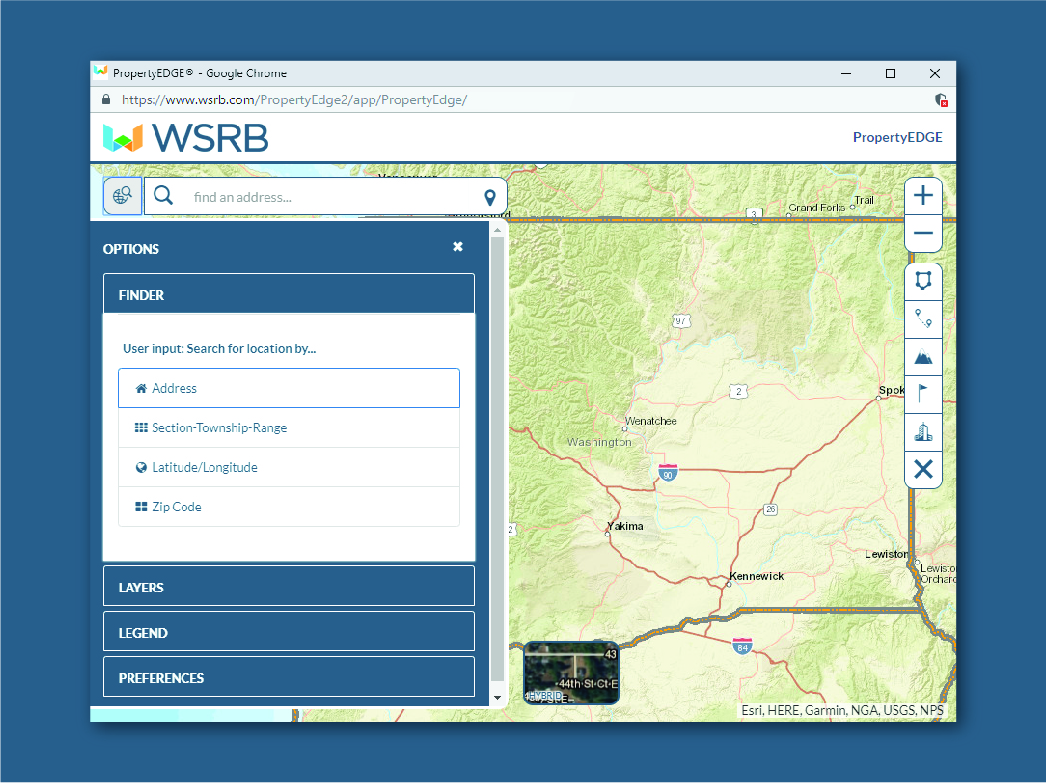1046x783 pixels.
Task: Select the route measurement tool
Action: pyautogui.click(x=923, y=319)
